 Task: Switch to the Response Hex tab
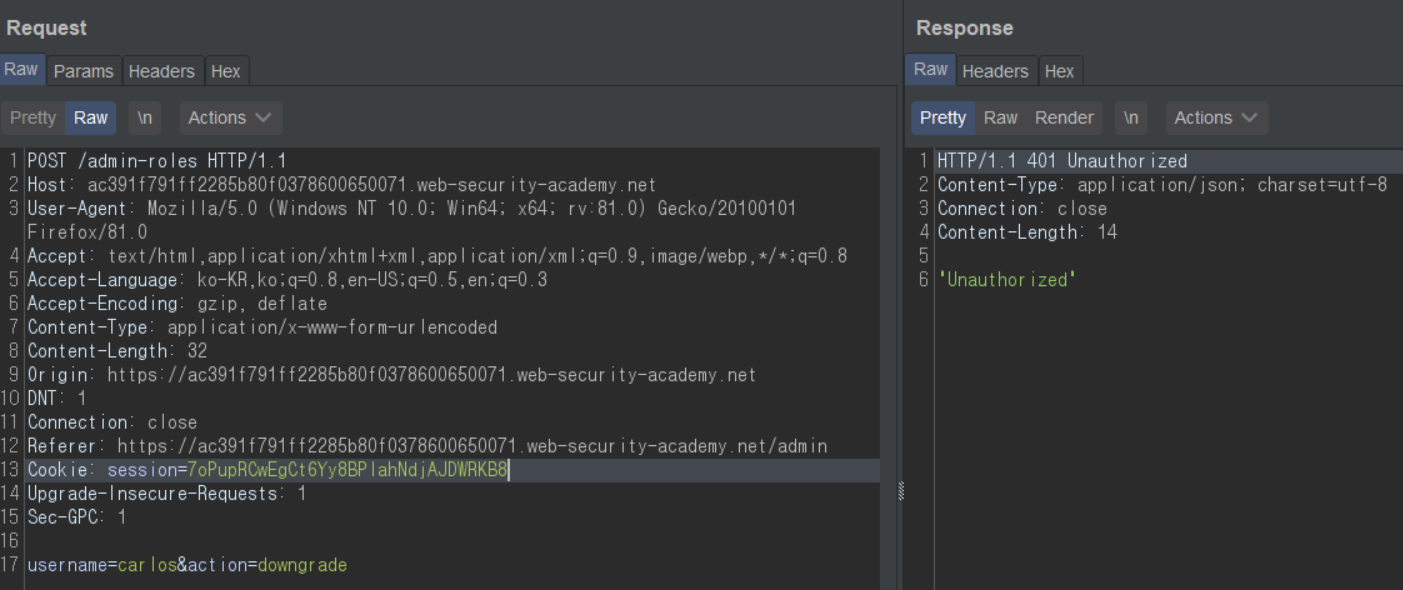point(1058,71)
